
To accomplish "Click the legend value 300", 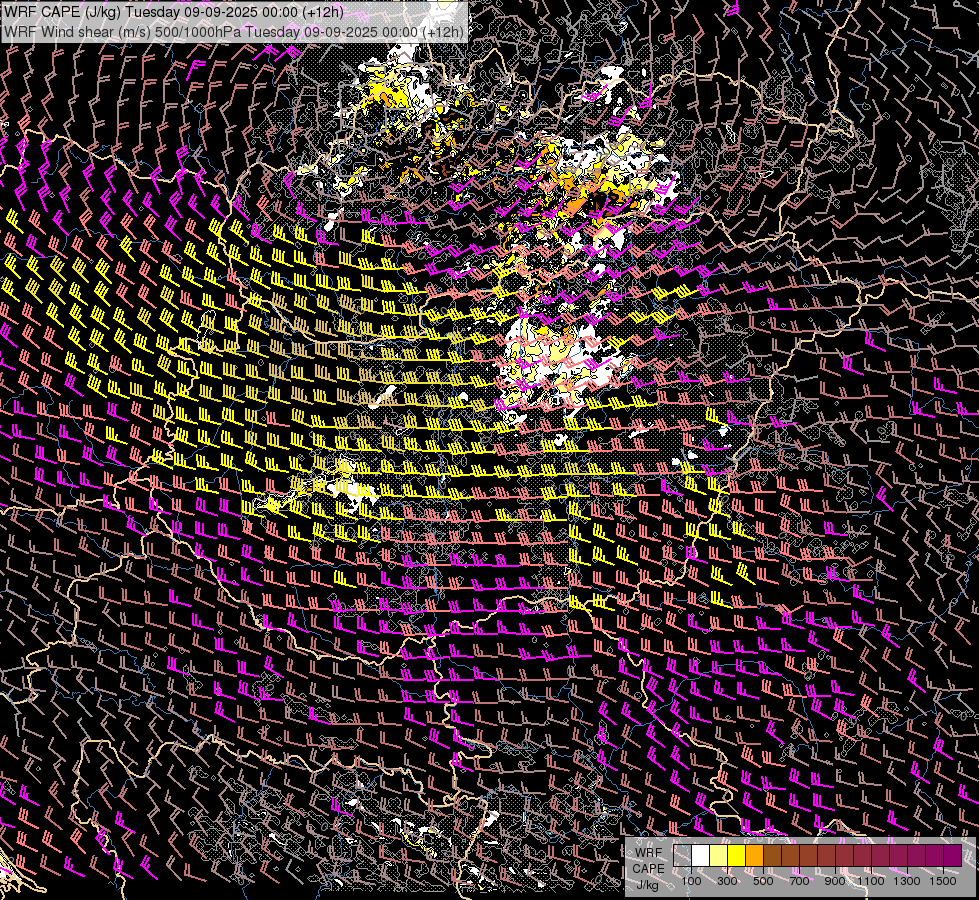I will tap(727, 881).
